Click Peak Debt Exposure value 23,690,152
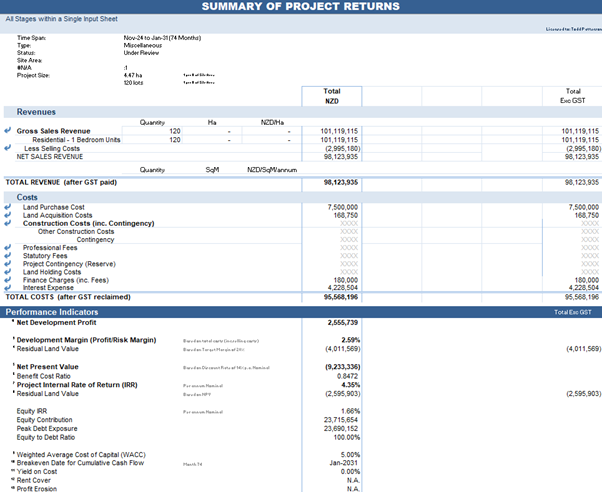 pyautogui.click(x=341, y=429)
